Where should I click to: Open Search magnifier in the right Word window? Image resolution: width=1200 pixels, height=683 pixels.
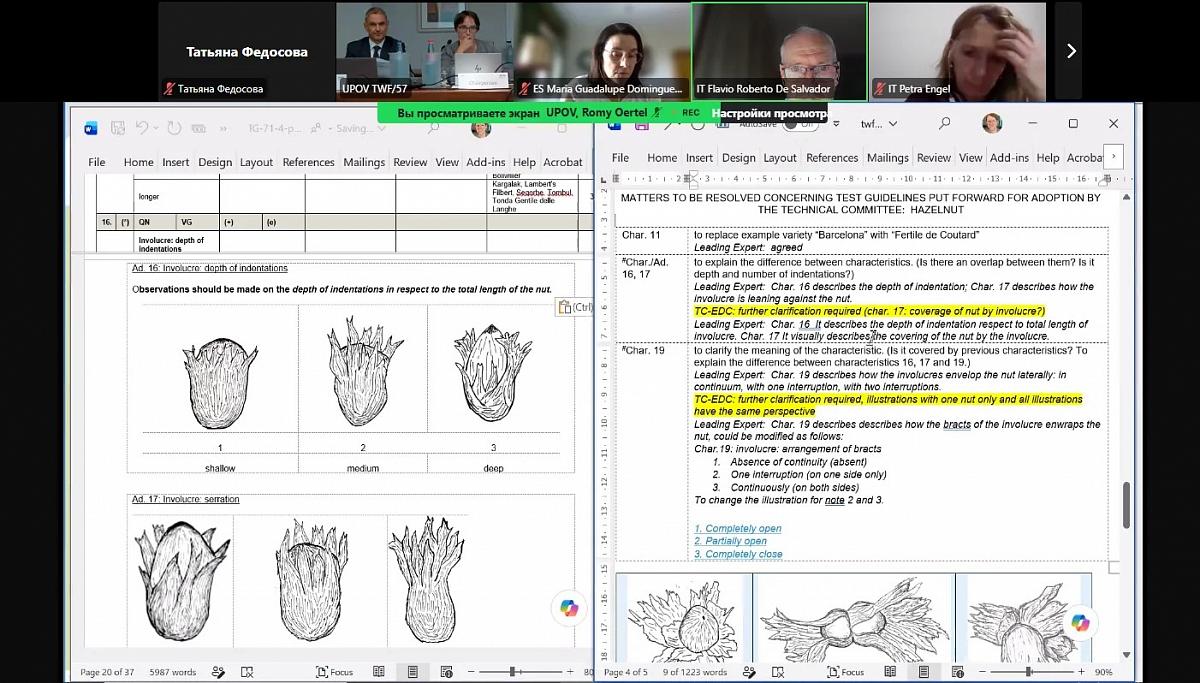(x=944, y=123)
